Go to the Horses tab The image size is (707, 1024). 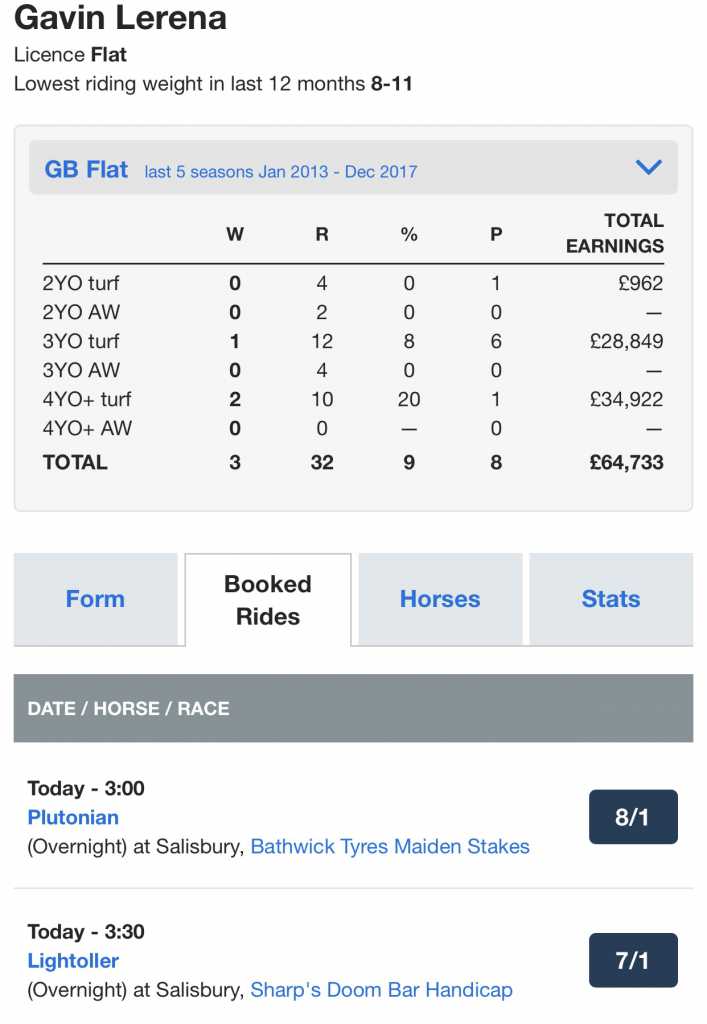click(x=440, y=599)
